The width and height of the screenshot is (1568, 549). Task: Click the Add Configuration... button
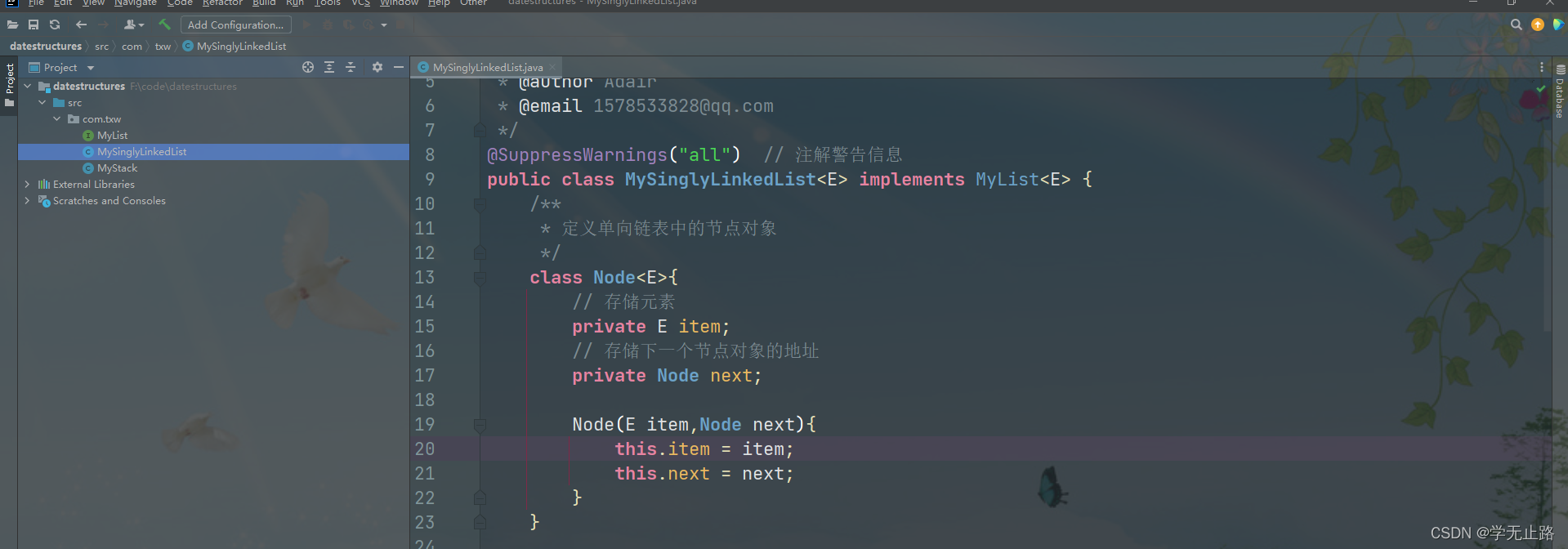(x=236, y=25)
